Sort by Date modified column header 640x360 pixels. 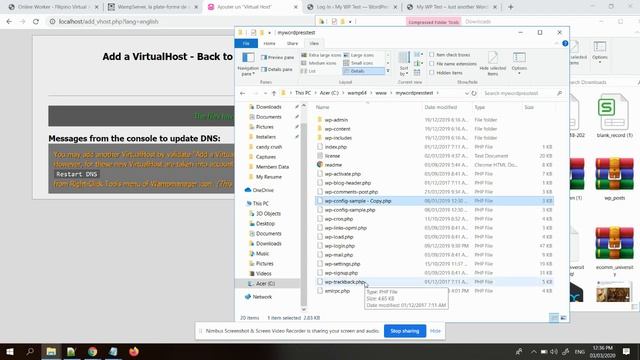(x=440, y=107)
